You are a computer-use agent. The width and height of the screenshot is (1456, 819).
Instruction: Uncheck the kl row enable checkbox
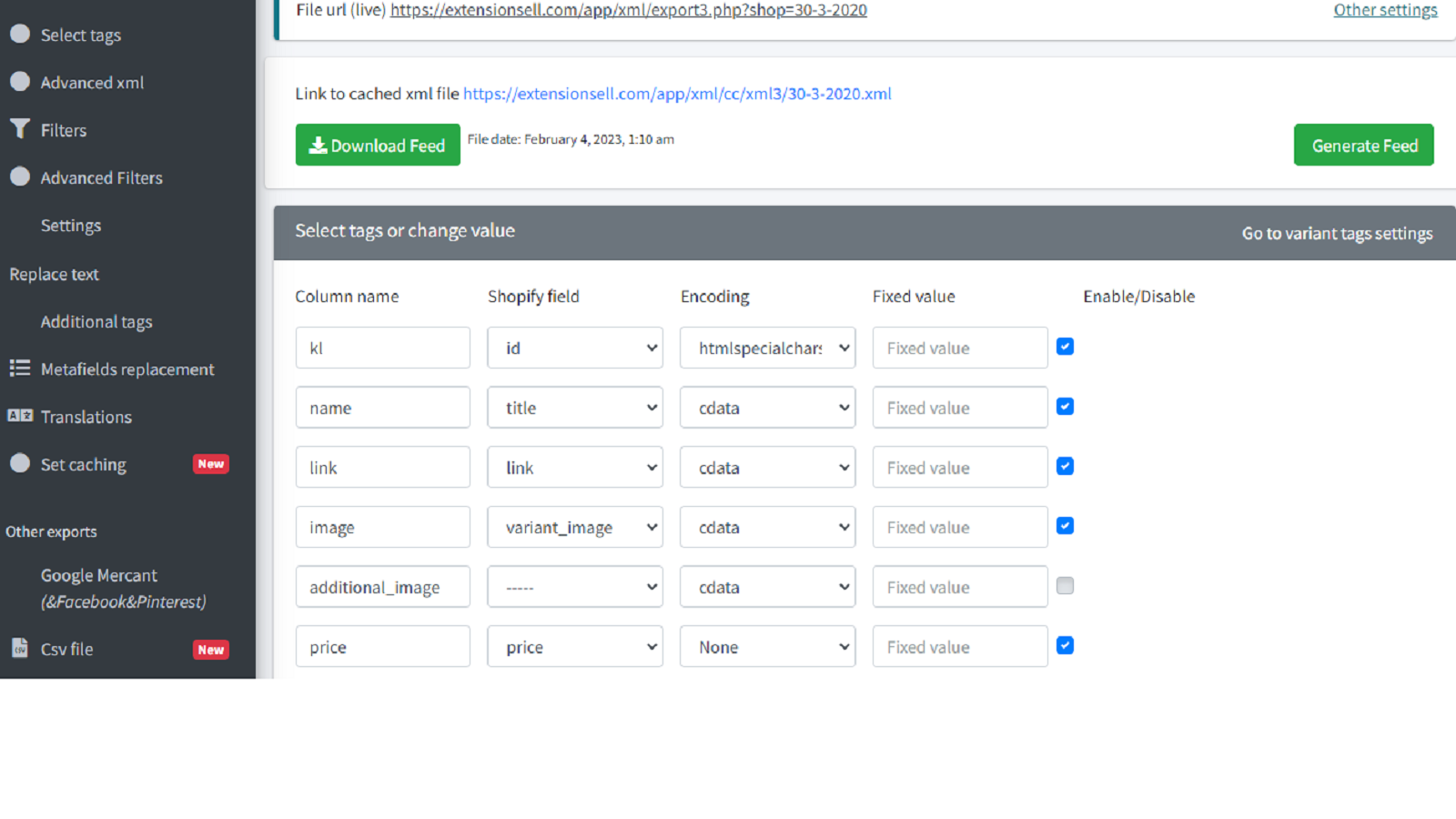1065,347
